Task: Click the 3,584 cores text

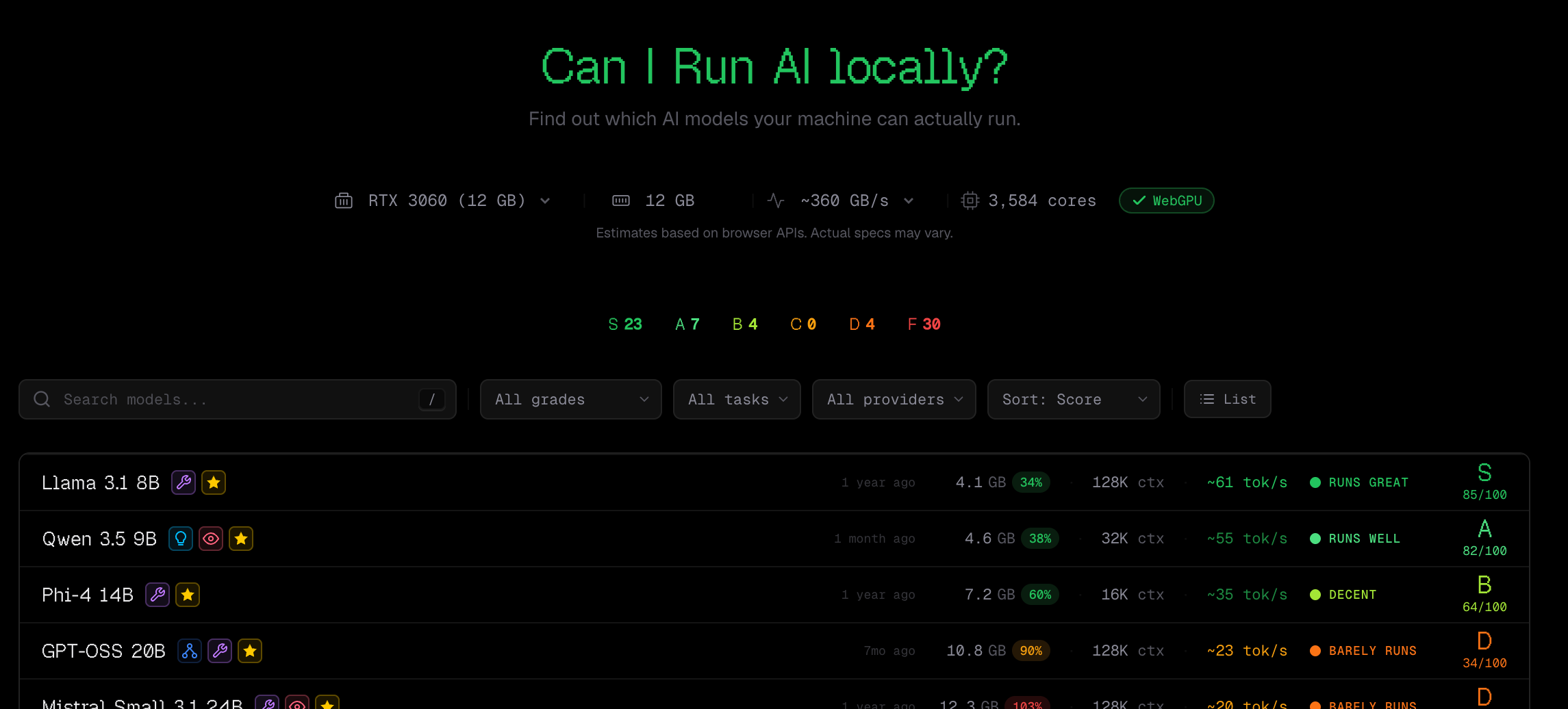Action: coord(1042,201)
